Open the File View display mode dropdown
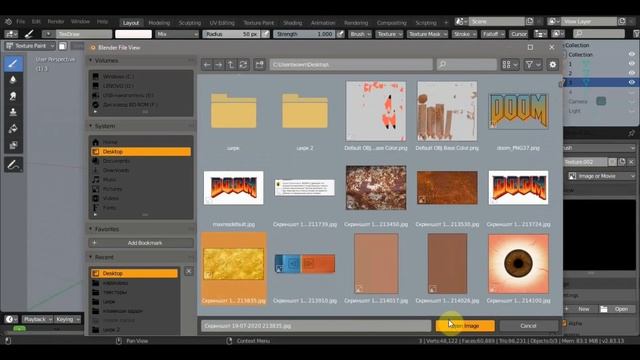The height and width of the screenshot is (360, 640). point(510,64)
